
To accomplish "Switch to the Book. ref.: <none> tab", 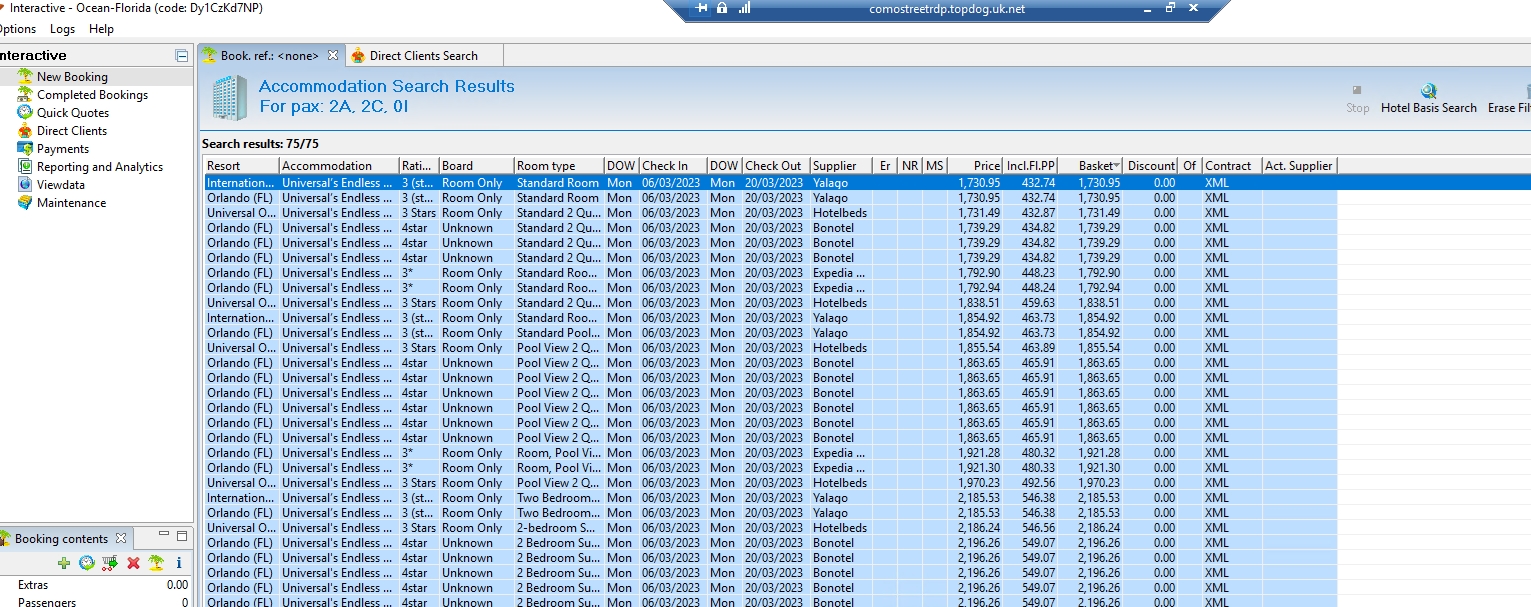I will [271, 56].
